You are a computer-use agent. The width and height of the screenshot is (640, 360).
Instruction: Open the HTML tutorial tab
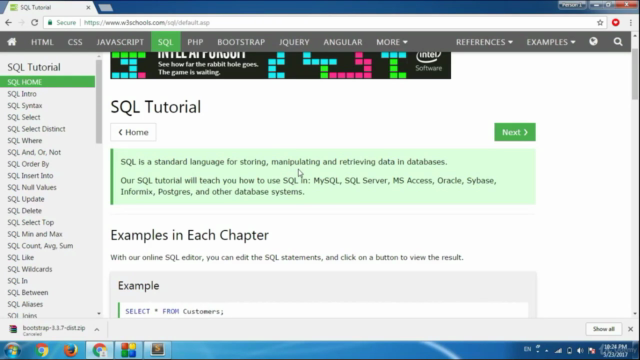pyautogui.click(x=42, y=42)
